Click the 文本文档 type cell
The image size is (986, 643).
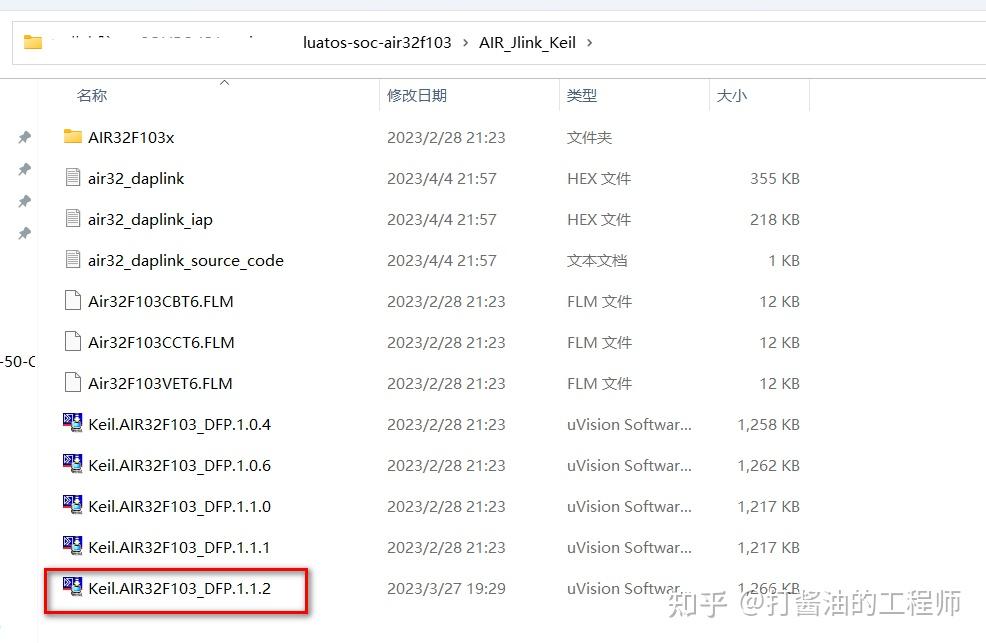click(597, 260)
